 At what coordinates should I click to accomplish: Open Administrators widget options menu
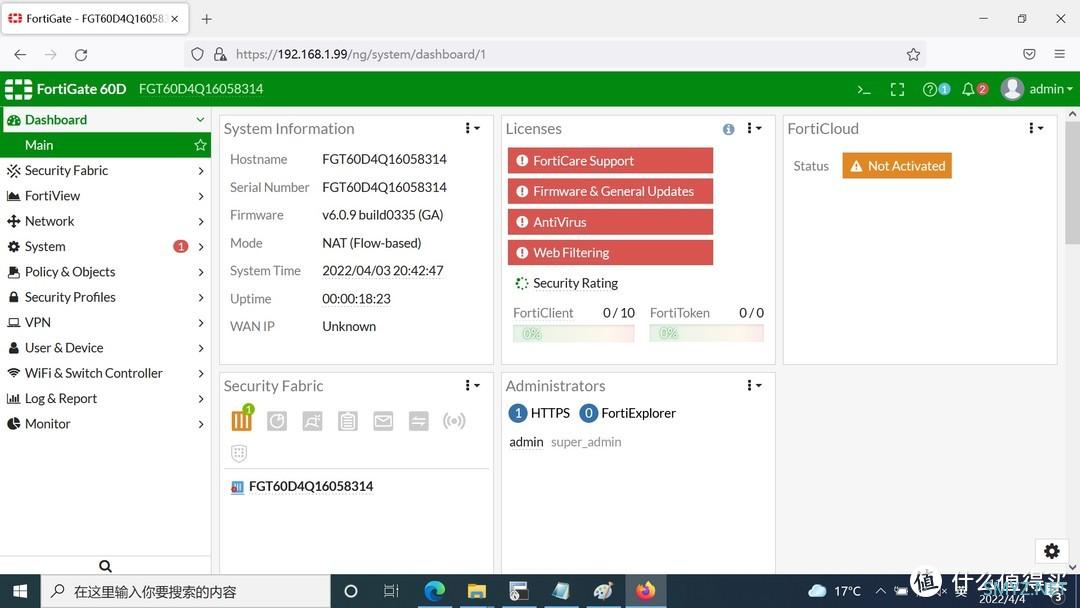click(754, 386)
